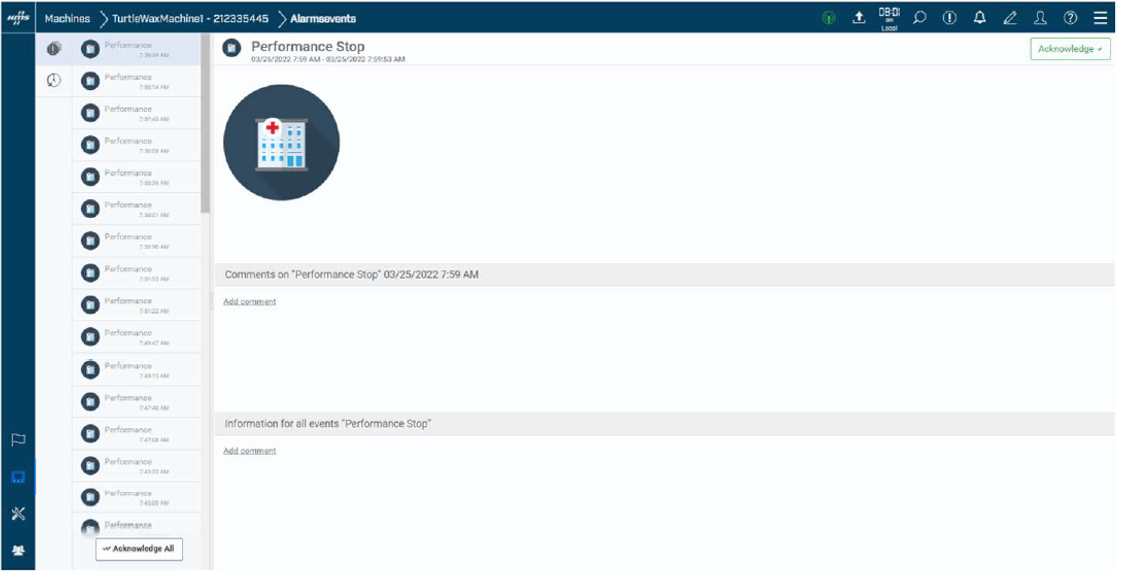The height and width of the screenshot is (573, 1123).
Task: Click the help question mark icon
Action: coord(1070,18)
